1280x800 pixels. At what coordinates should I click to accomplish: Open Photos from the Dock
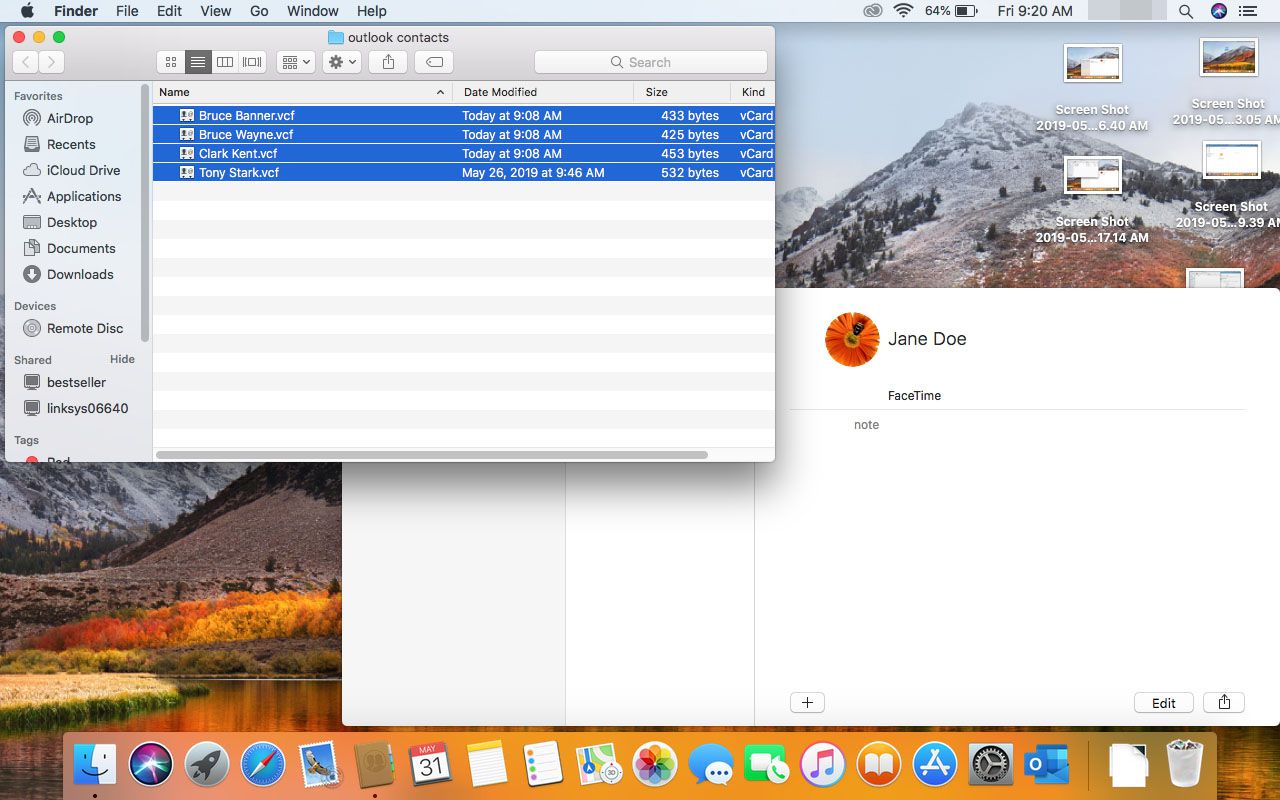656,765
